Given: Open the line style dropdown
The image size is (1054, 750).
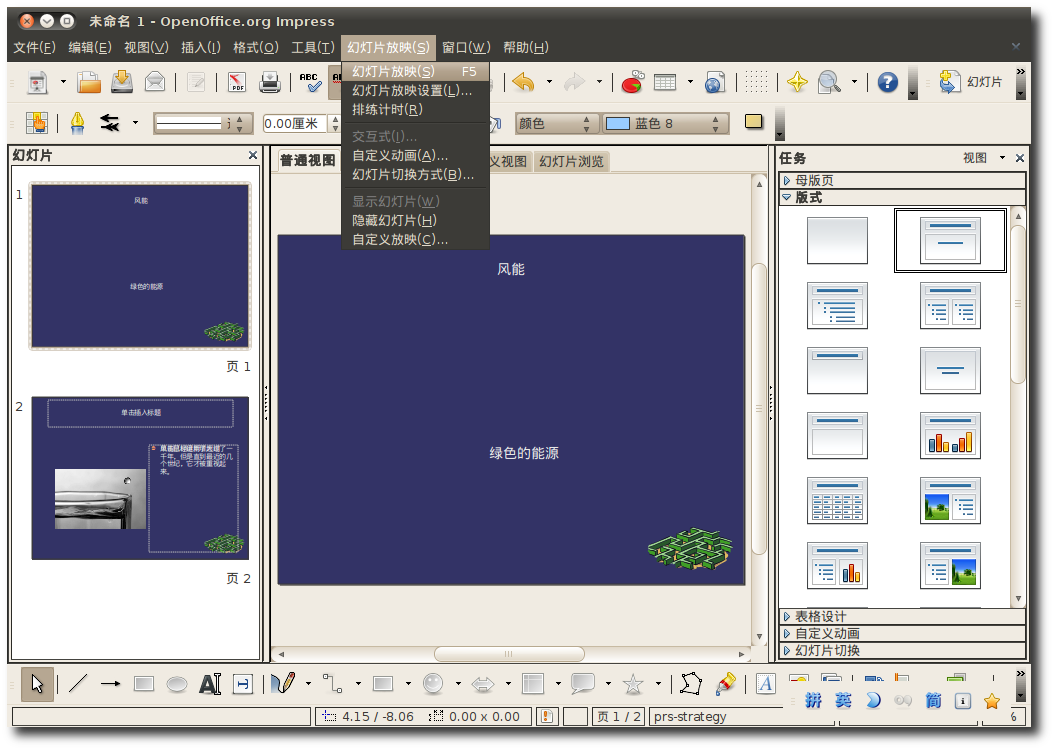Looking at the screenshot, I should pyautogui.click(x=202, y=124).
